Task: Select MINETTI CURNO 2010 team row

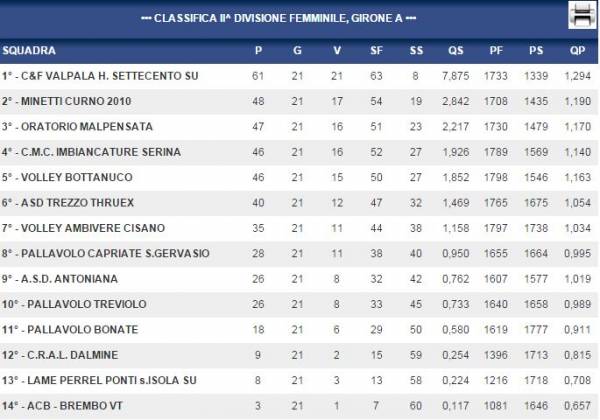Action: (x=298, y=101)
